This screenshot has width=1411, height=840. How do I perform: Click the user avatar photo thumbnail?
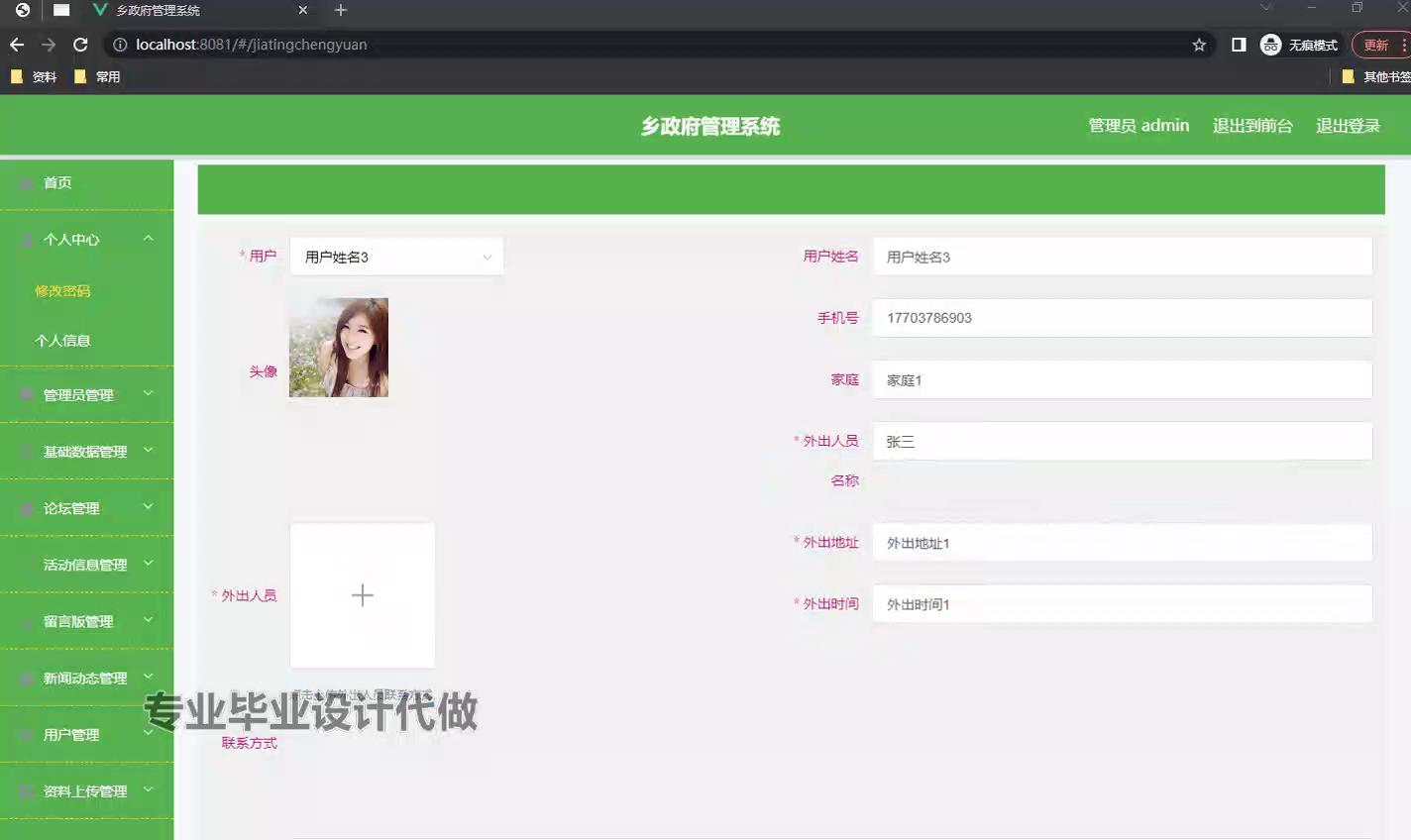[339, 348]
